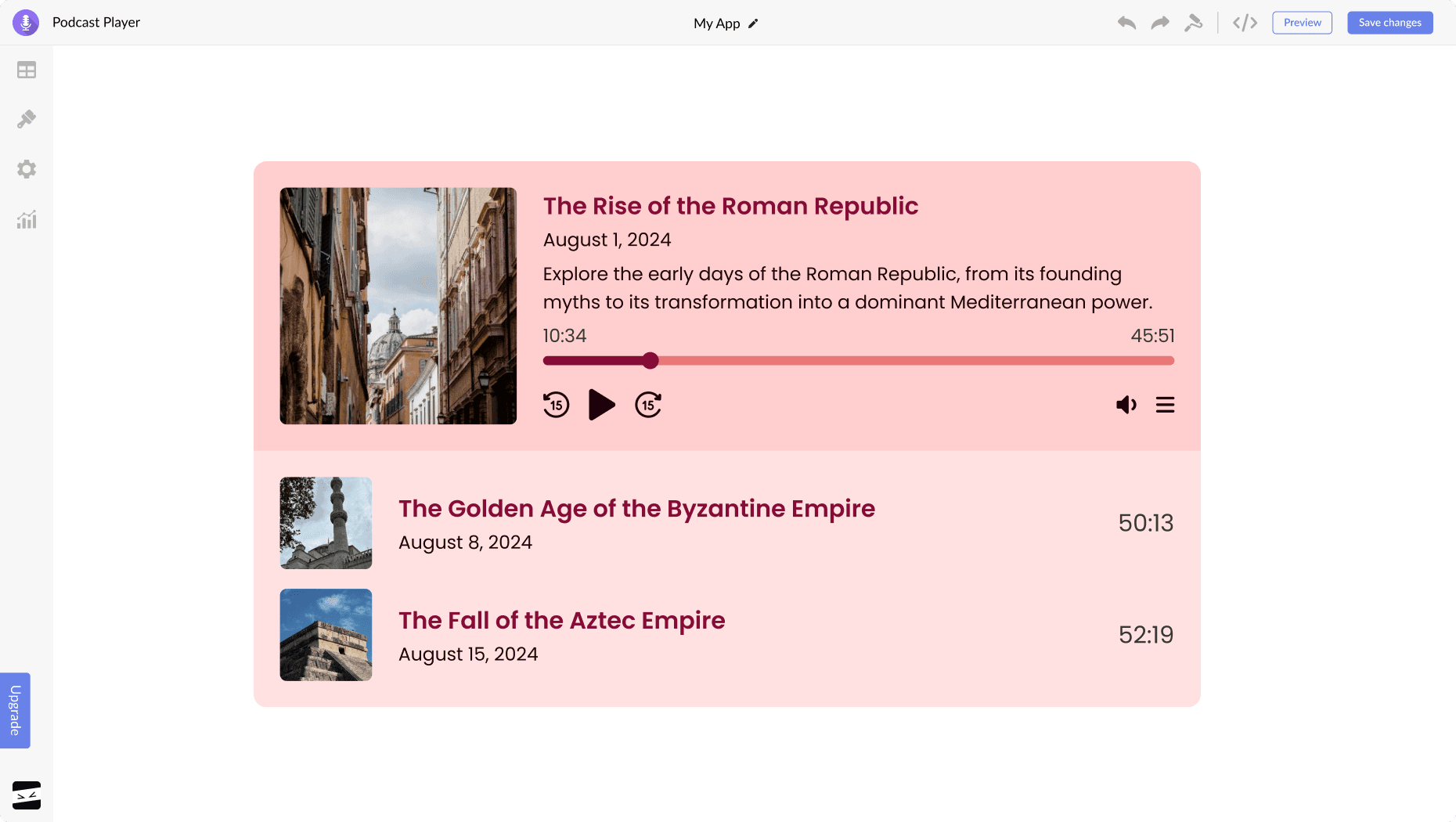Play the Roman Republic episode
Image resolution: width=1456 pixels, height=822 pixels.
(602, 405)
